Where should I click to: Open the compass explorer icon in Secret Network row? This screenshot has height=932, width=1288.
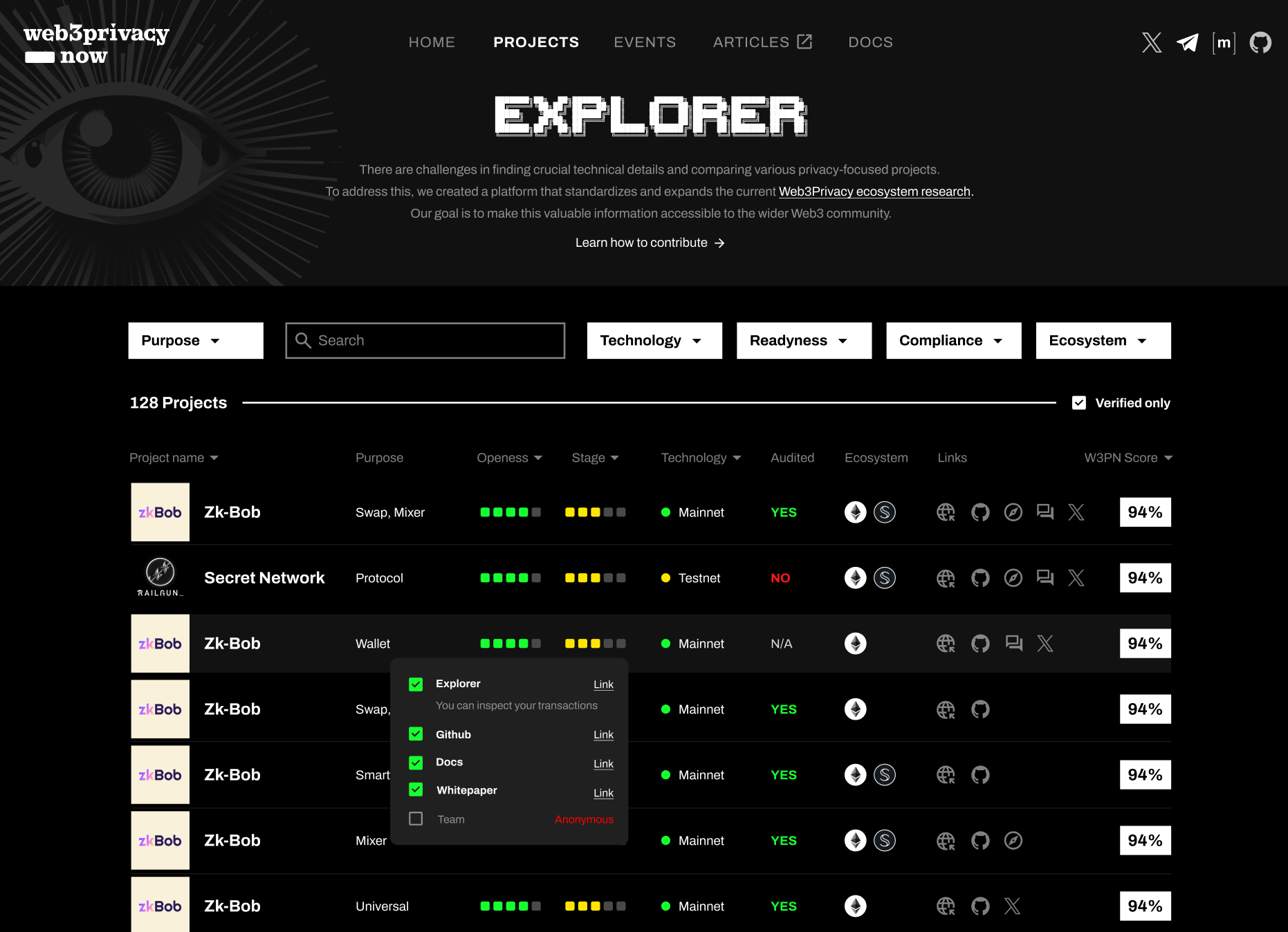tap(1013, 578)
